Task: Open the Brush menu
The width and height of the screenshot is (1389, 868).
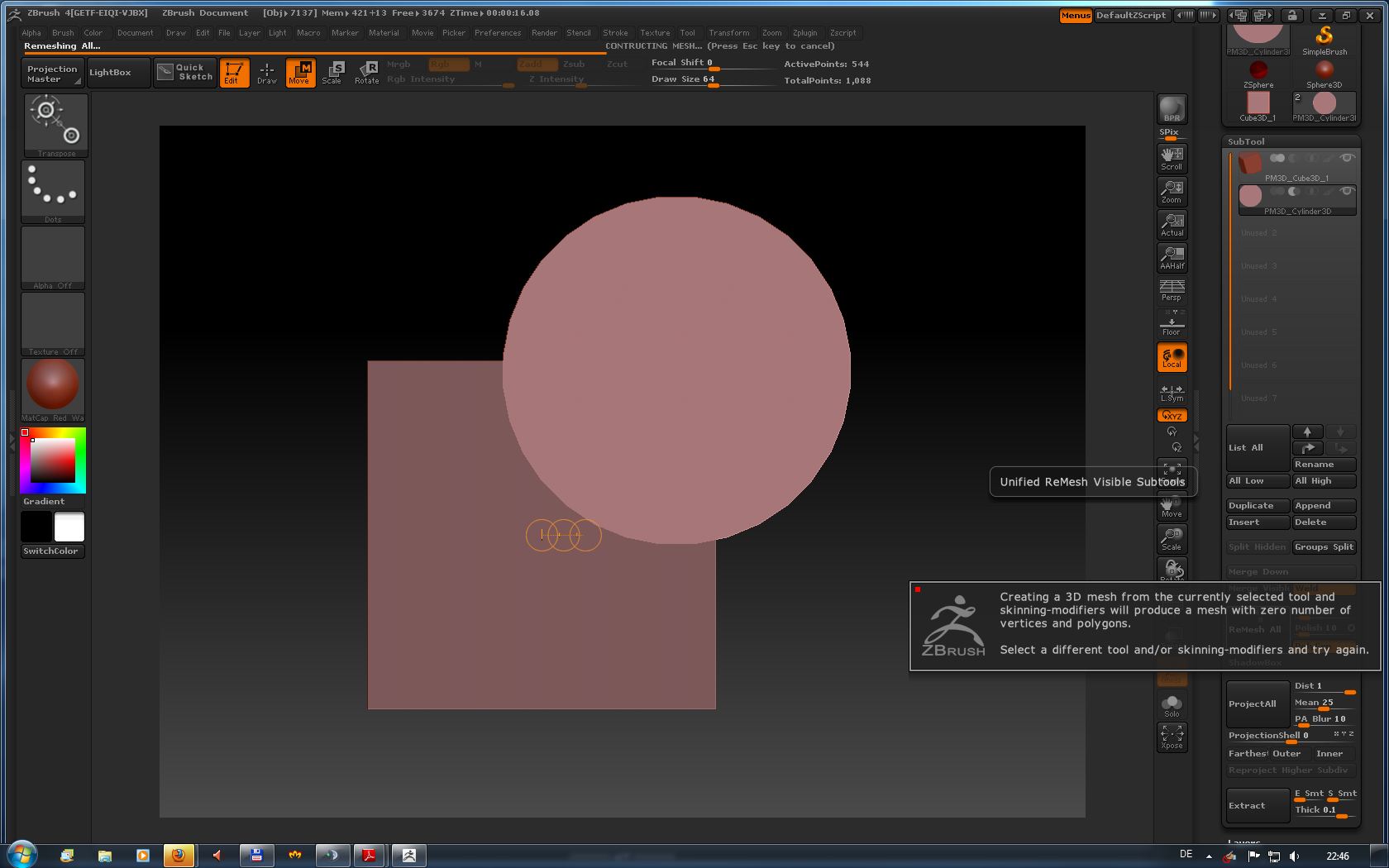Action: [63, 33]
